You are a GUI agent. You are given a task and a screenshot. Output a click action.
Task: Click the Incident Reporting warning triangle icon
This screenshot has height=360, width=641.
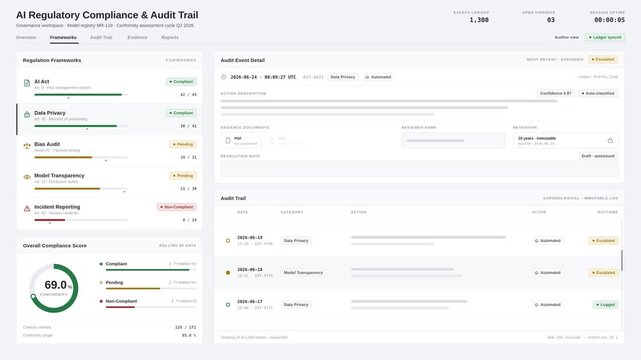[27, 208]
